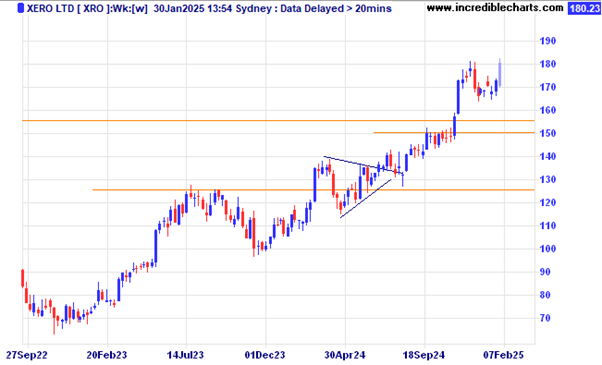Click the 18Sep24 date label
The height and width of the screenshot is (365, 602).
pyautogui.click(x=423, y=355)
